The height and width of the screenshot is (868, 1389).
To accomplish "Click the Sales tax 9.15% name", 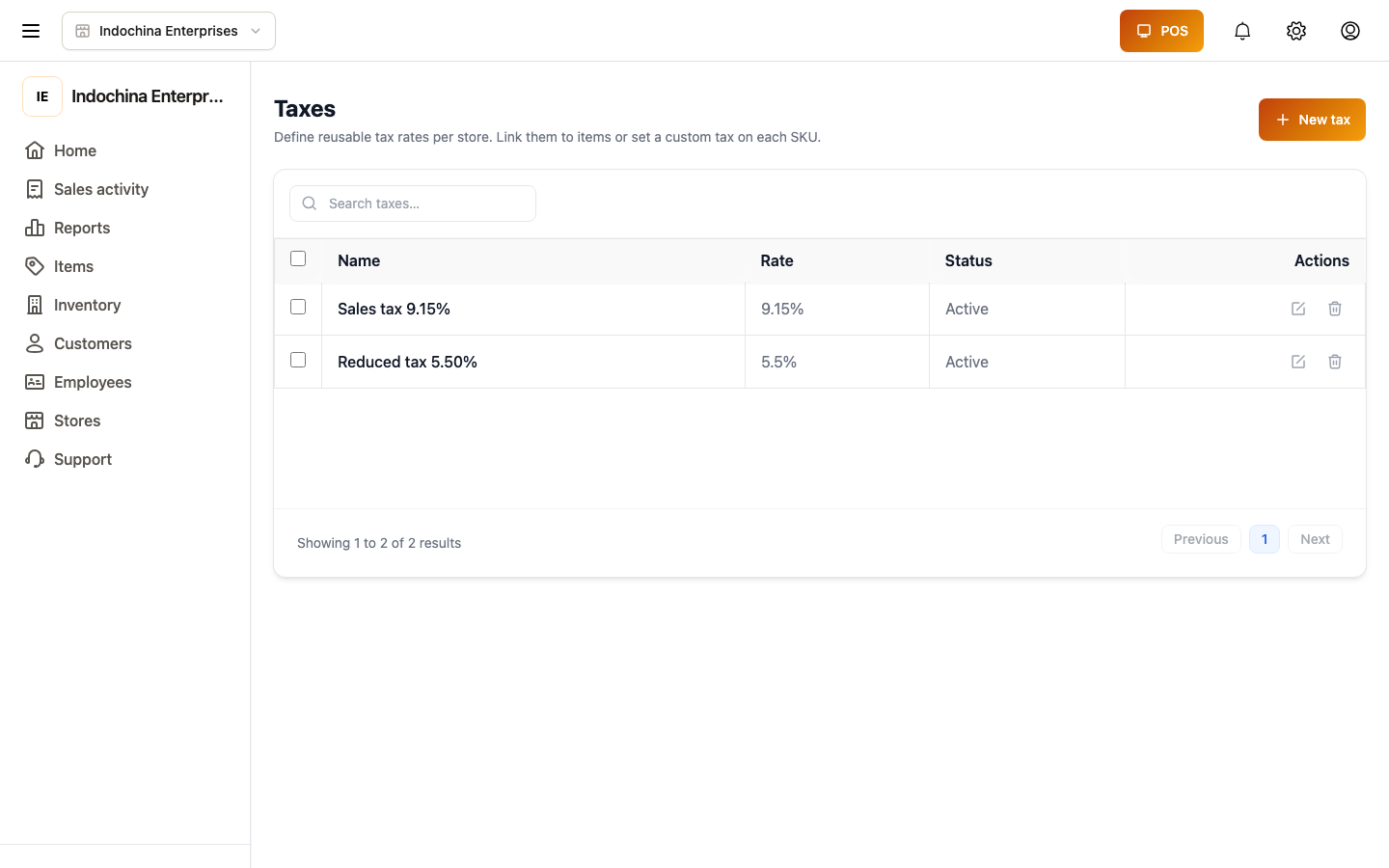I will (394, 309).
